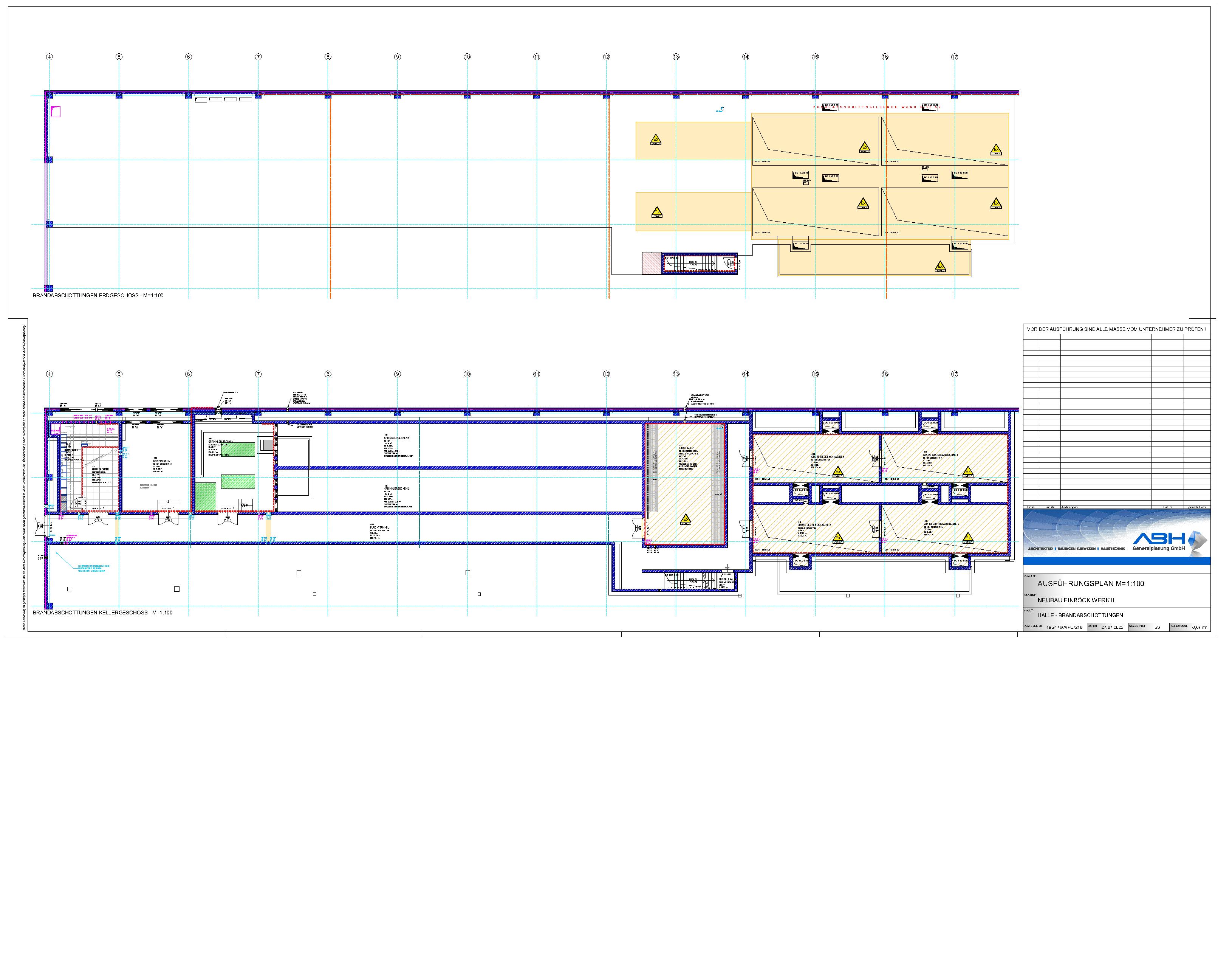Click date 27.07.2022 in title block

click(1112, 627)
